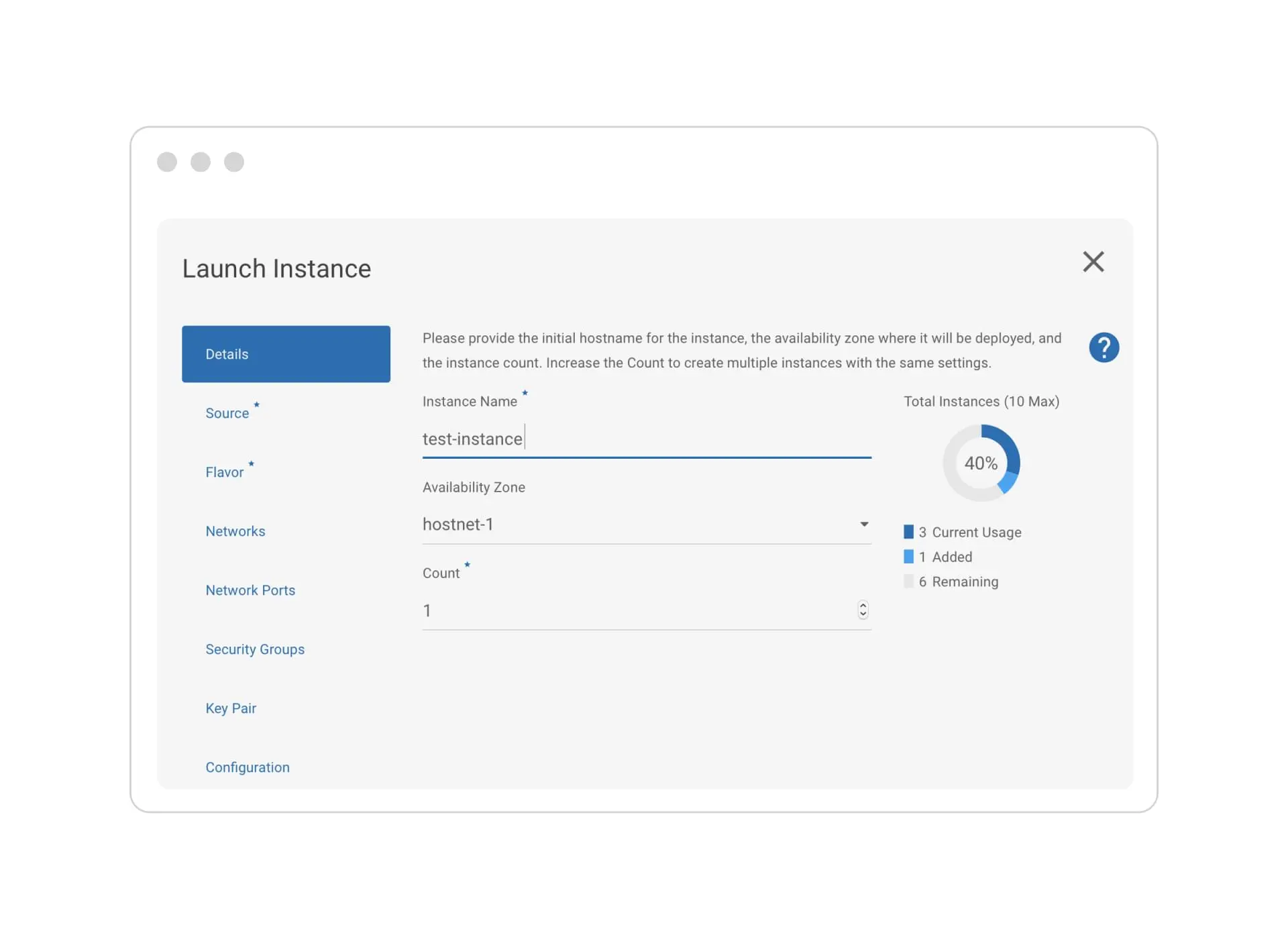Viewport: 1288px width, 939px height.
Task: Click the '3 Current Usage' legend text
Action: 970,532
